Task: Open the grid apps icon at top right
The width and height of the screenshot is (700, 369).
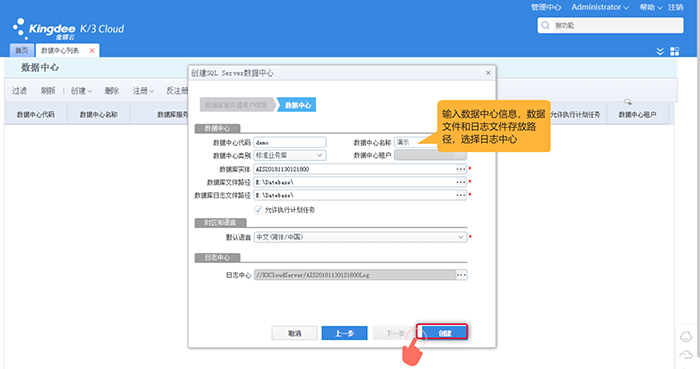Action: click(675, 51)
